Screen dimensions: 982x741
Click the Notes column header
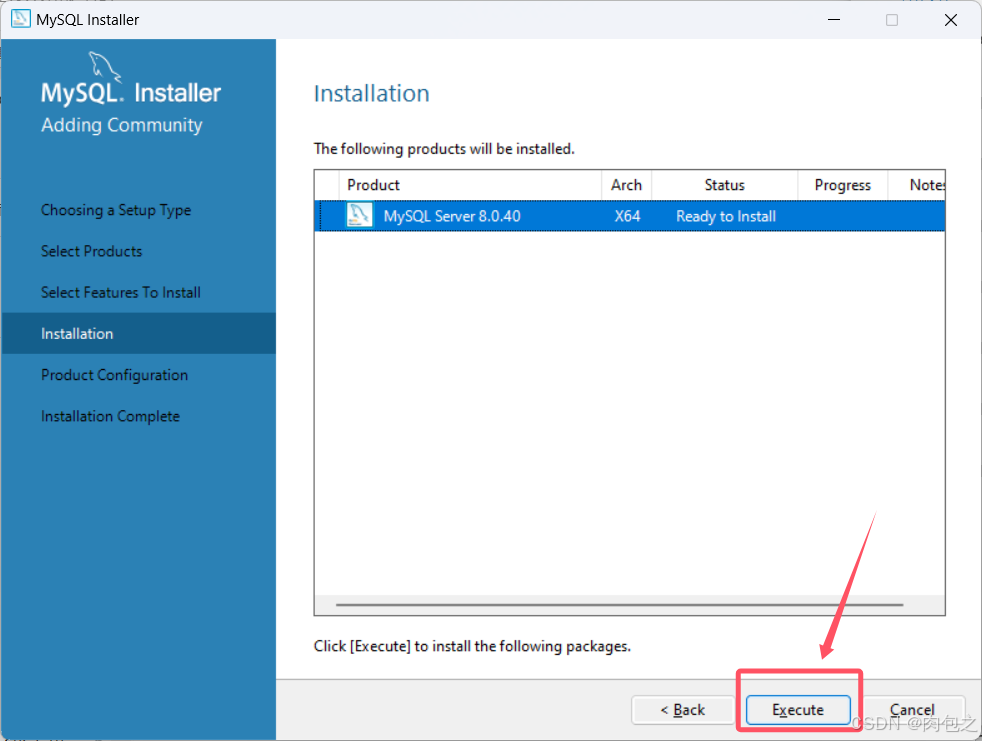917,185
